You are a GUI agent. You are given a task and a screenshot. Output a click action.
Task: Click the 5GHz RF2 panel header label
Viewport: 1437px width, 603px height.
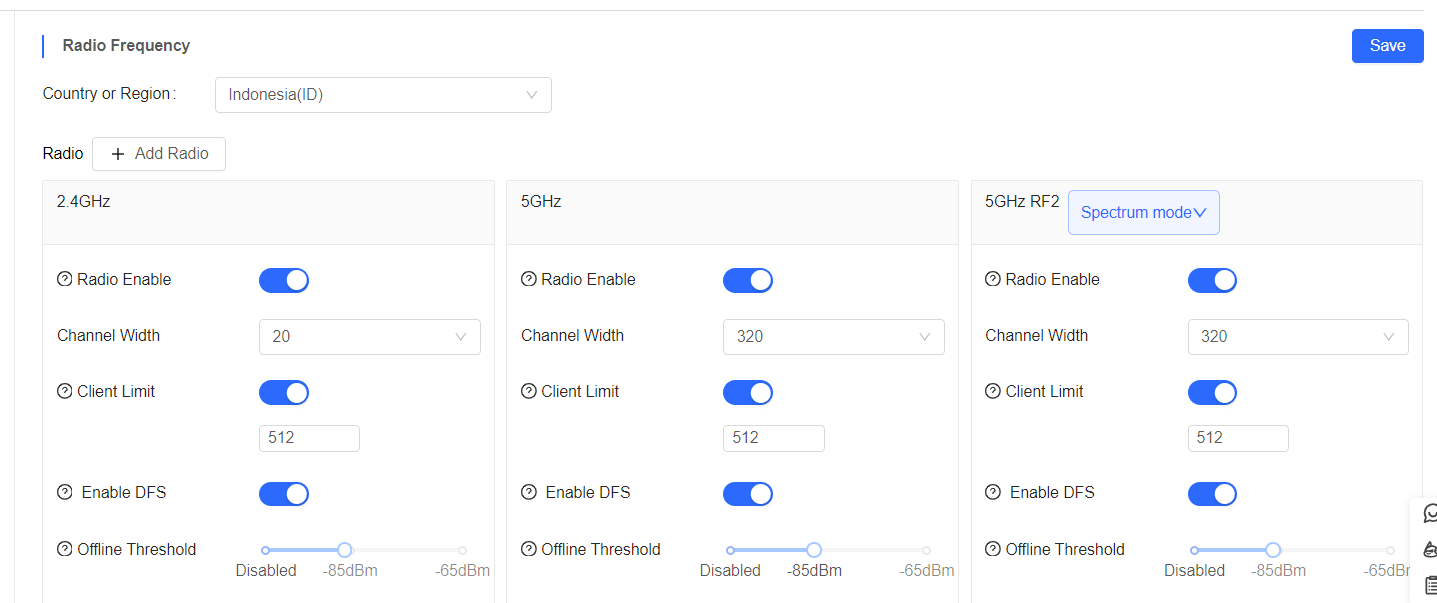1022,201
